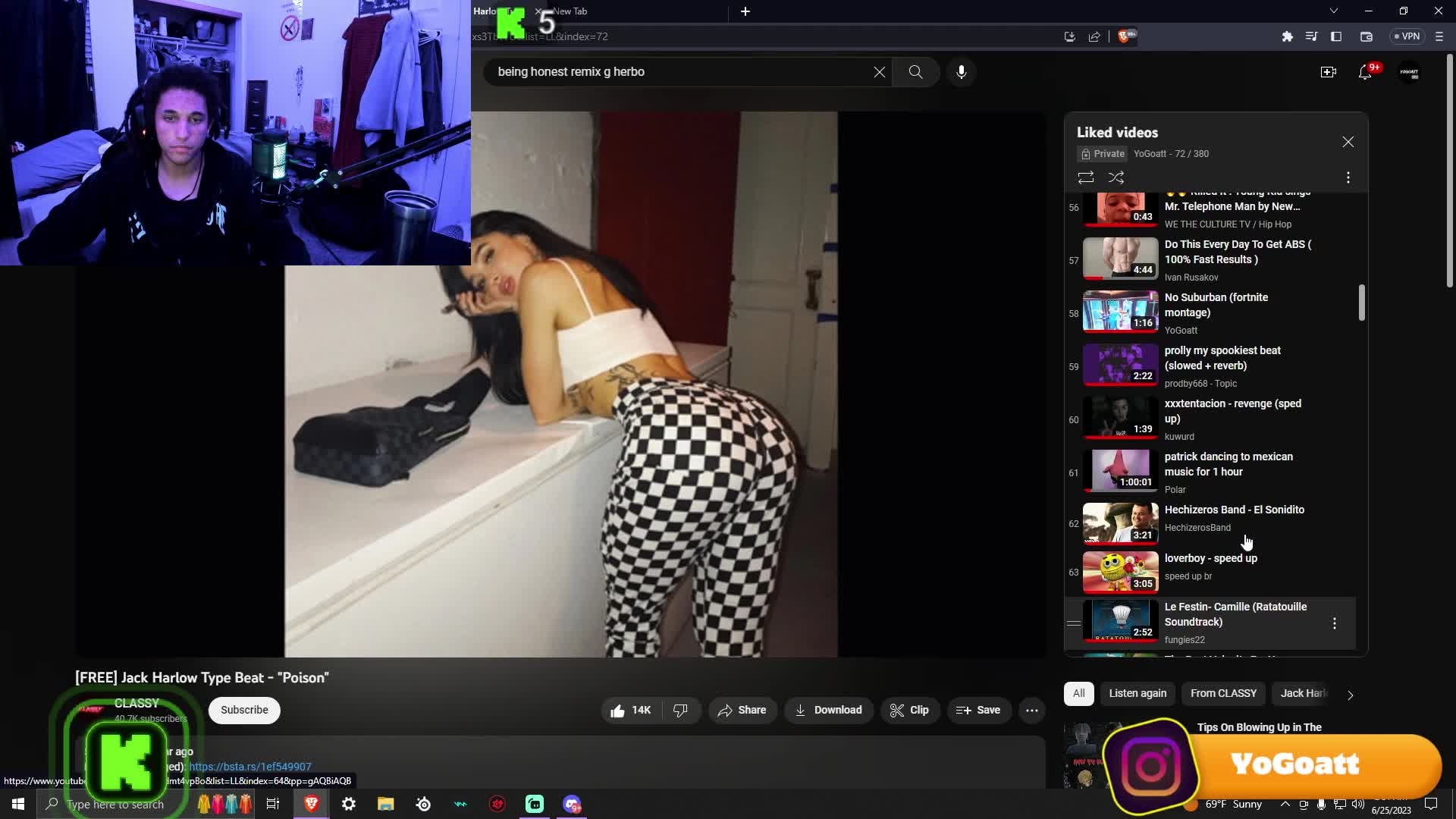Toggle Brave sidebar panel icon

pos(1336,36)
